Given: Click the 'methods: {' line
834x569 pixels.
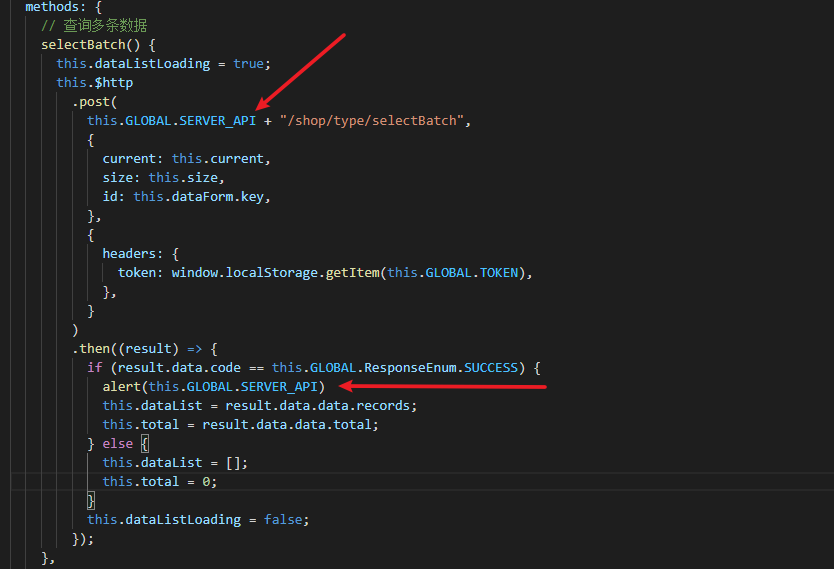Looking at the screenshot, I should (63, 6).
